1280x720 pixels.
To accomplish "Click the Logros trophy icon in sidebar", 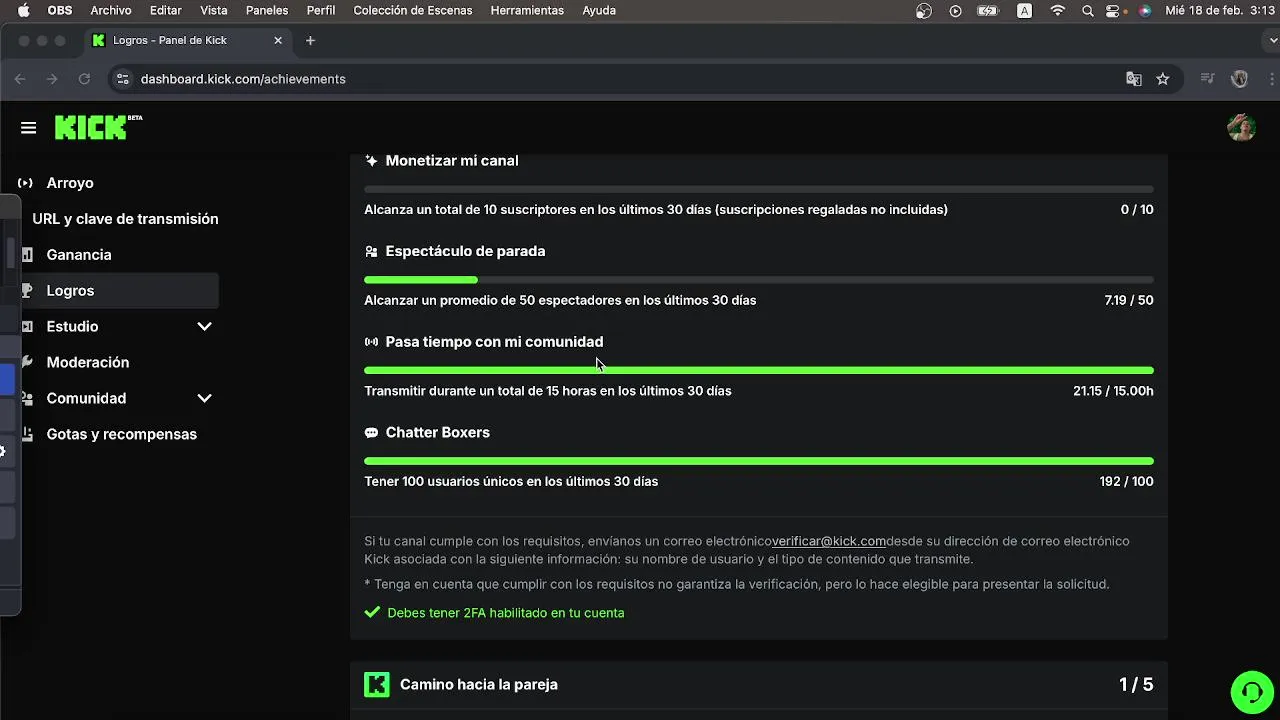I will [27, 291].
